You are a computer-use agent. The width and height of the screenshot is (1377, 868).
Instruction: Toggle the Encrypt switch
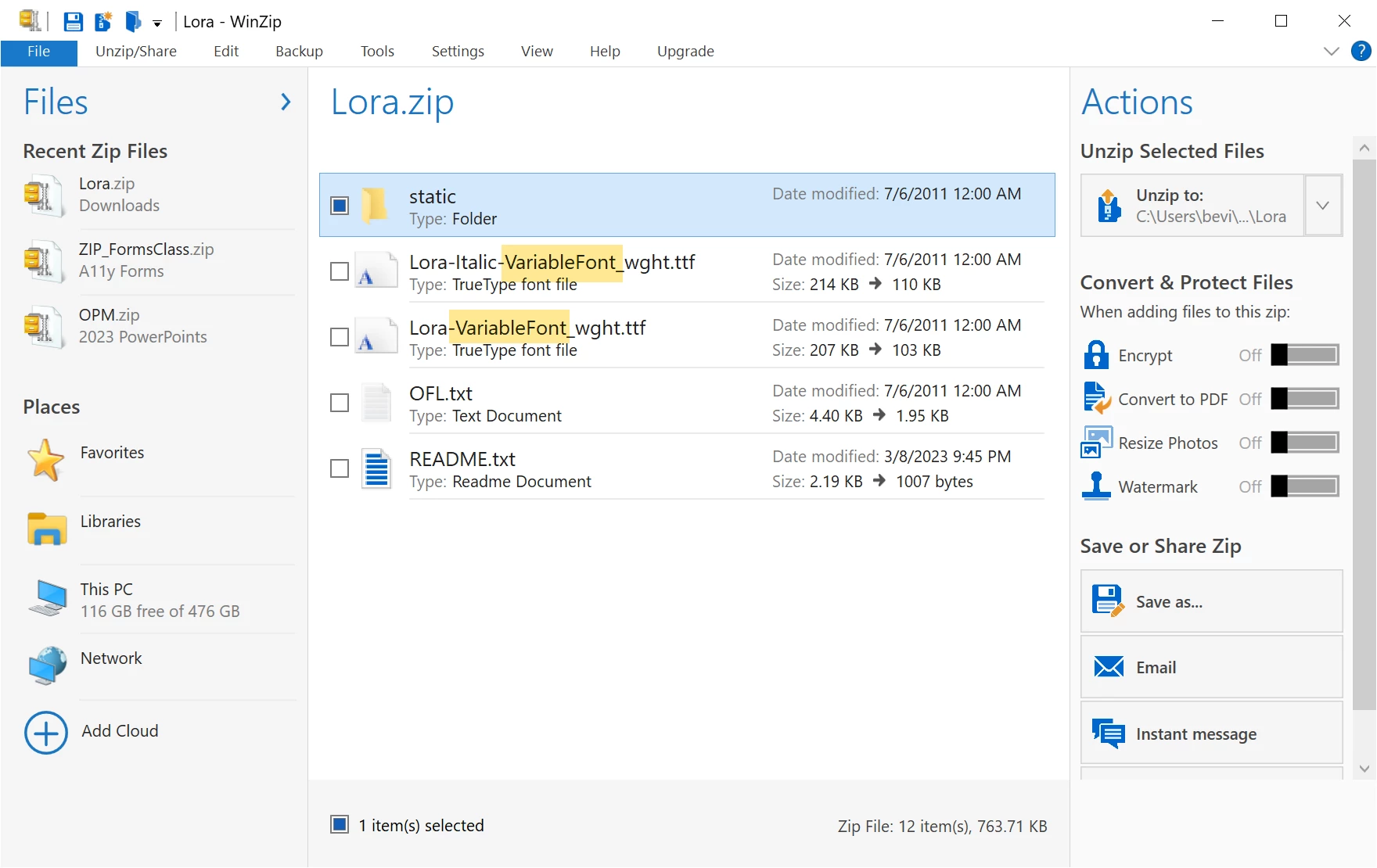[1305, 355]
